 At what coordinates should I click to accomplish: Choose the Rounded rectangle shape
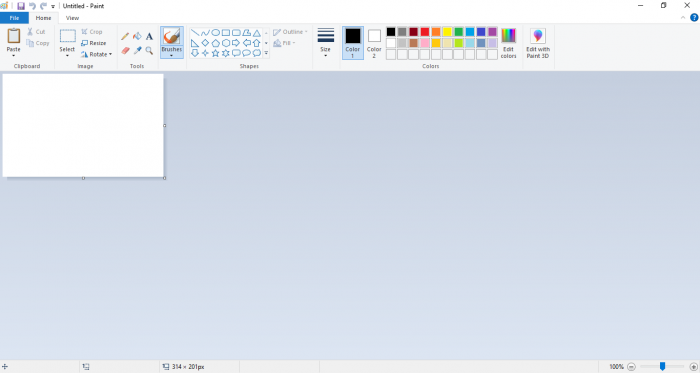236,33
